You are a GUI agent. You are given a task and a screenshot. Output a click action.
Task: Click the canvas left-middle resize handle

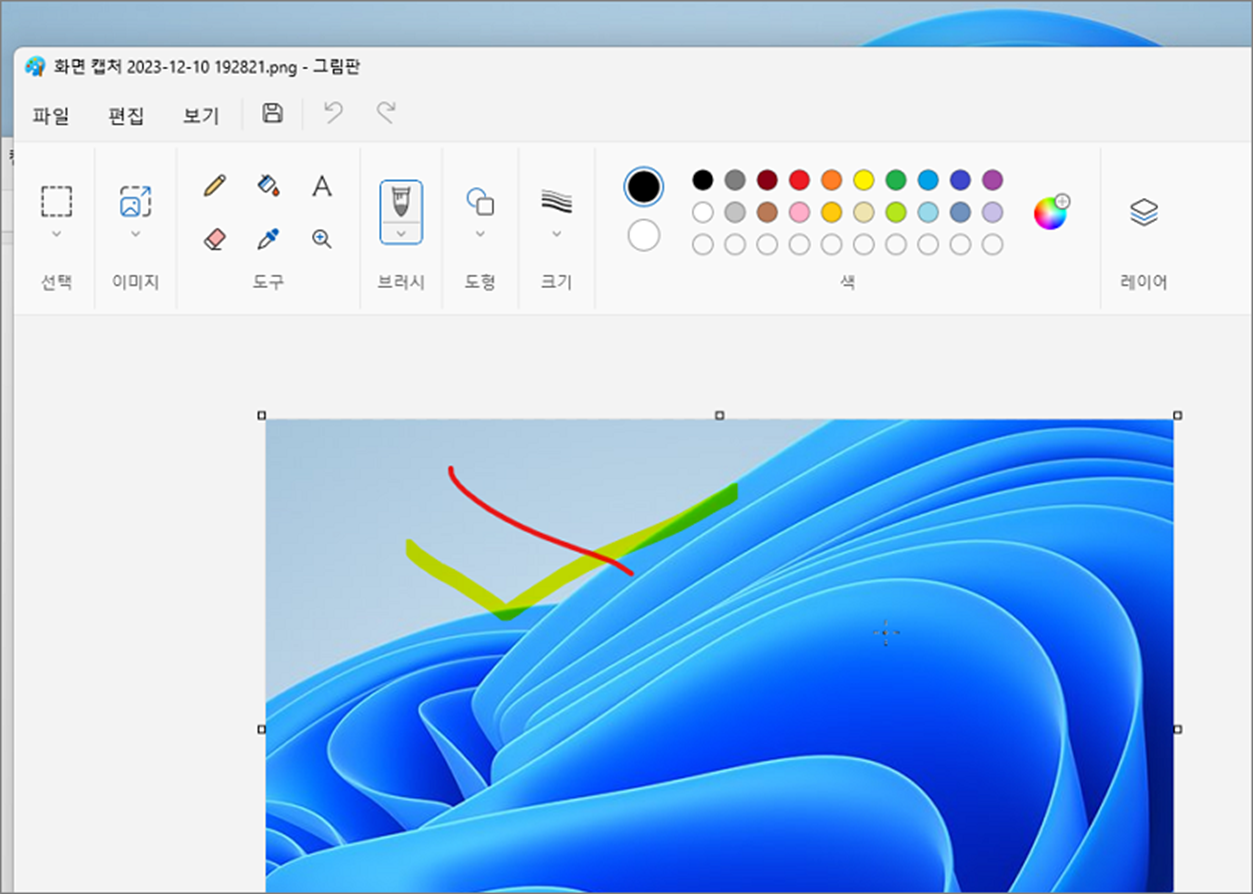pos(262,729)
